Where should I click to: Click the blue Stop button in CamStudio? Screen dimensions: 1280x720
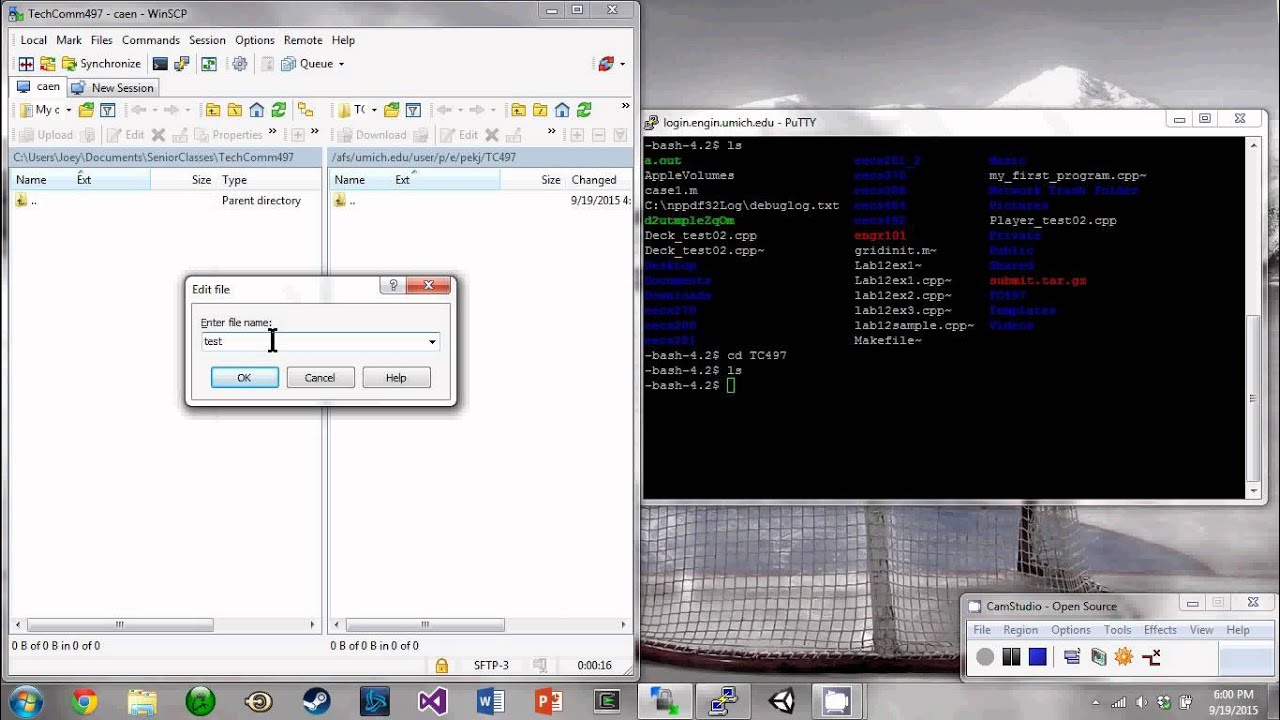[x=1037, y=657]
